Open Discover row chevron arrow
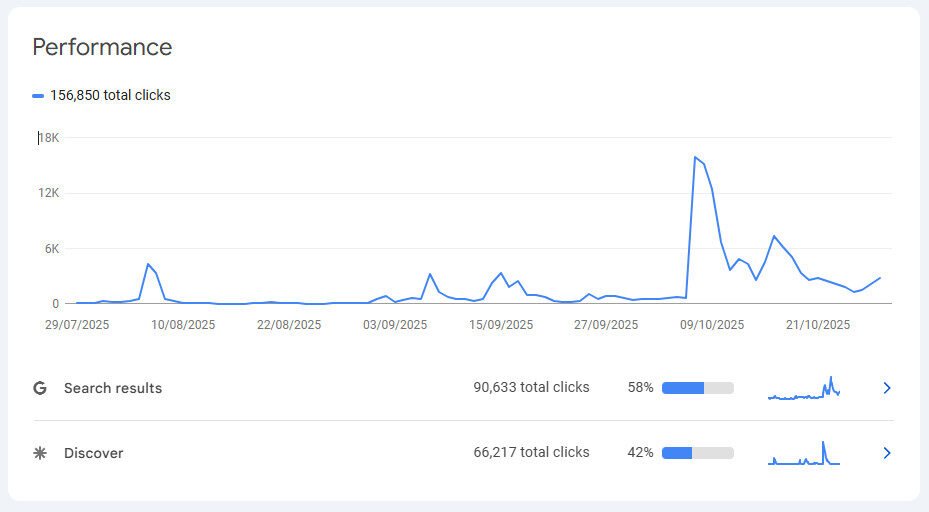Image resolution: width=929 pixels, height=512 pixels. pyautogui.click(x=886, y=453)
